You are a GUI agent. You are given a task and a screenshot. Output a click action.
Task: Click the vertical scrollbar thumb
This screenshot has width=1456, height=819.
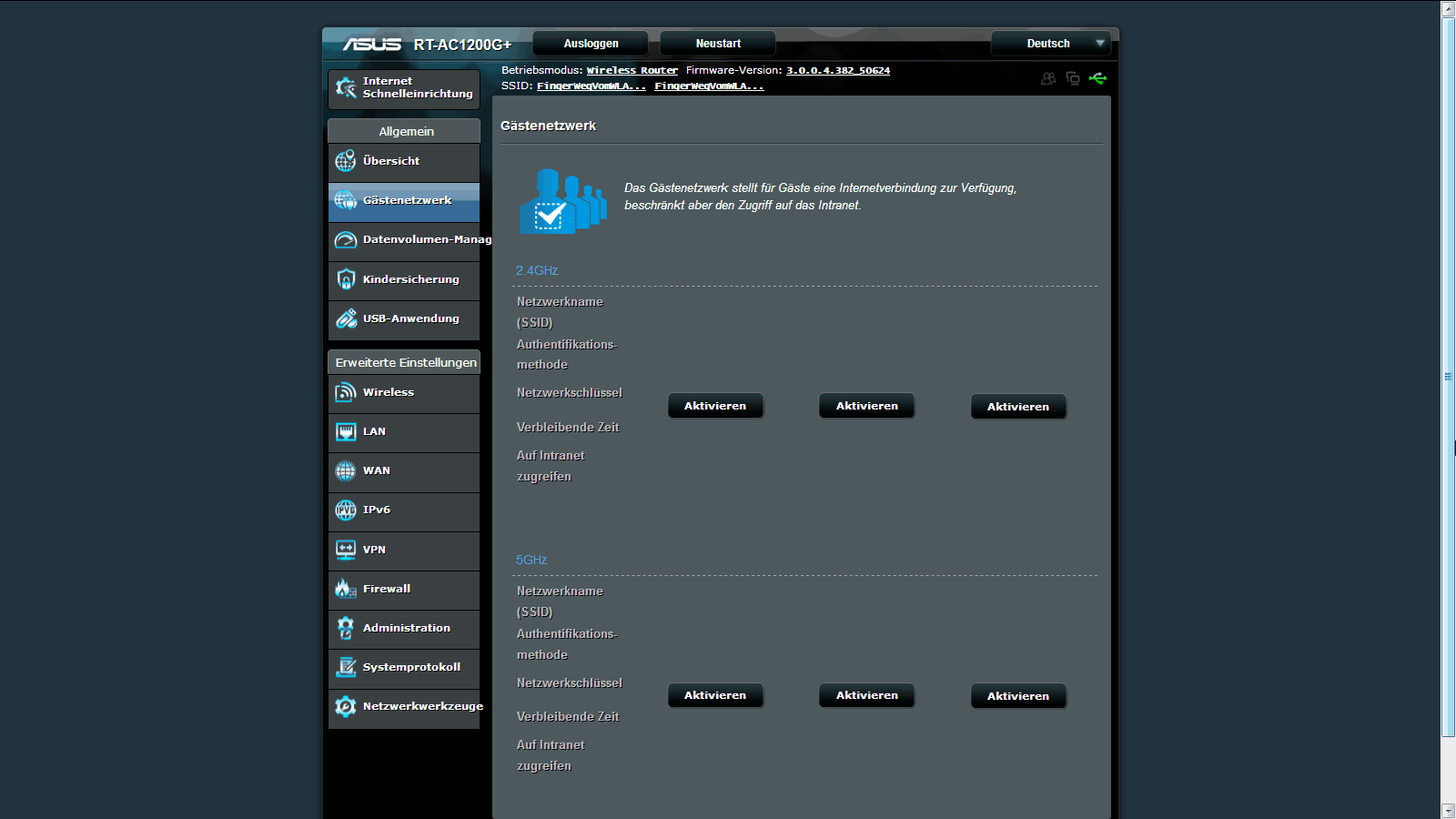coord(1449,377)
